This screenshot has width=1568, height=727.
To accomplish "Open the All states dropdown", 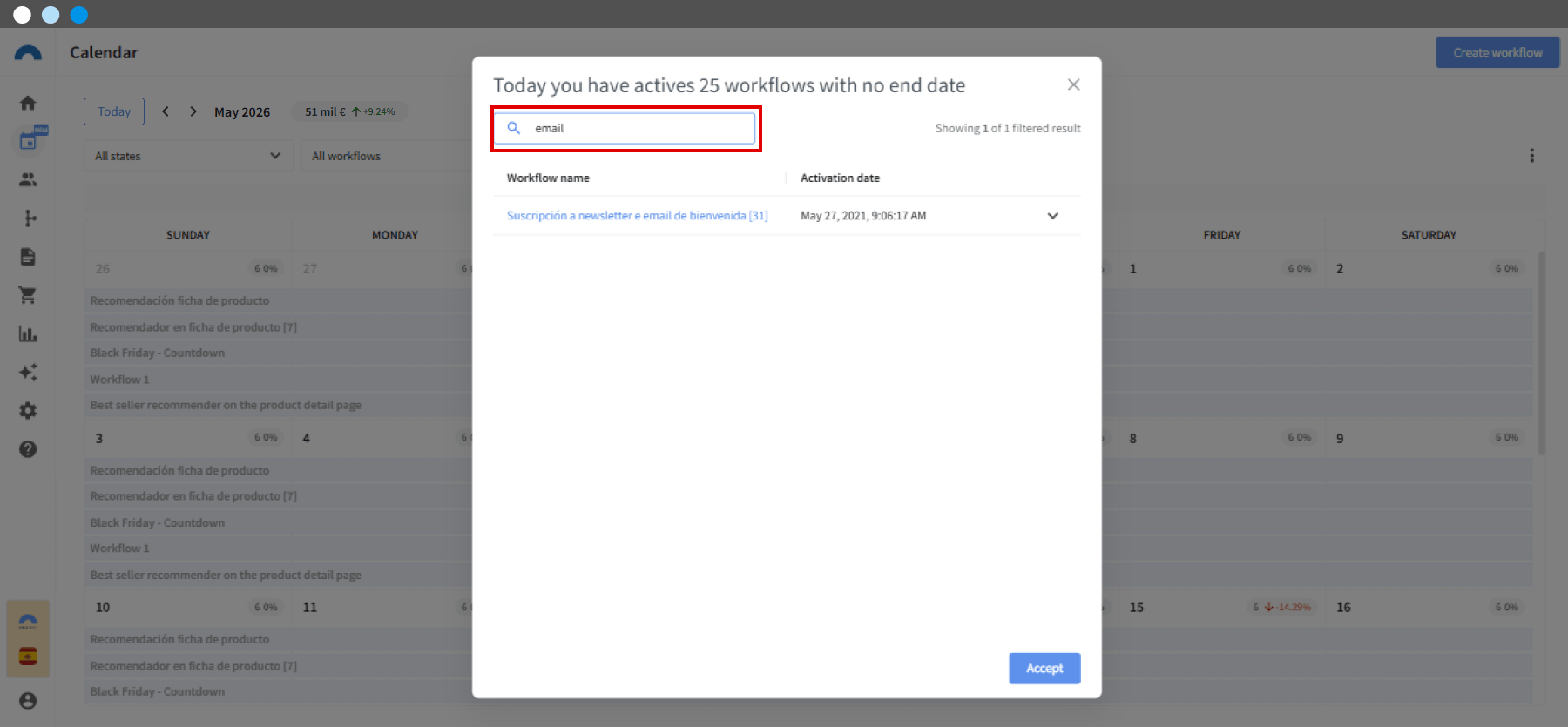I will [x=188, y=156].
